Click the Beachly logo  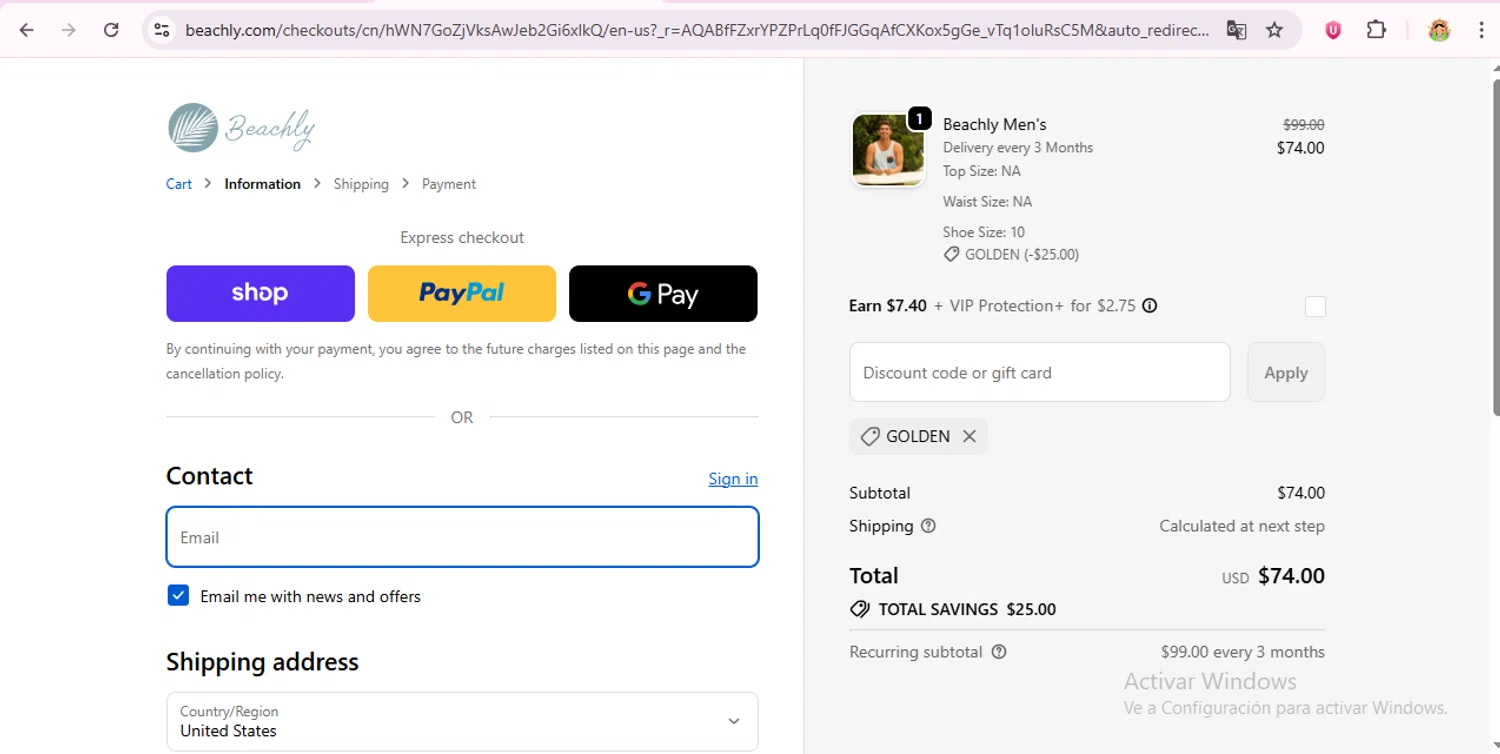tap(241, 128)
